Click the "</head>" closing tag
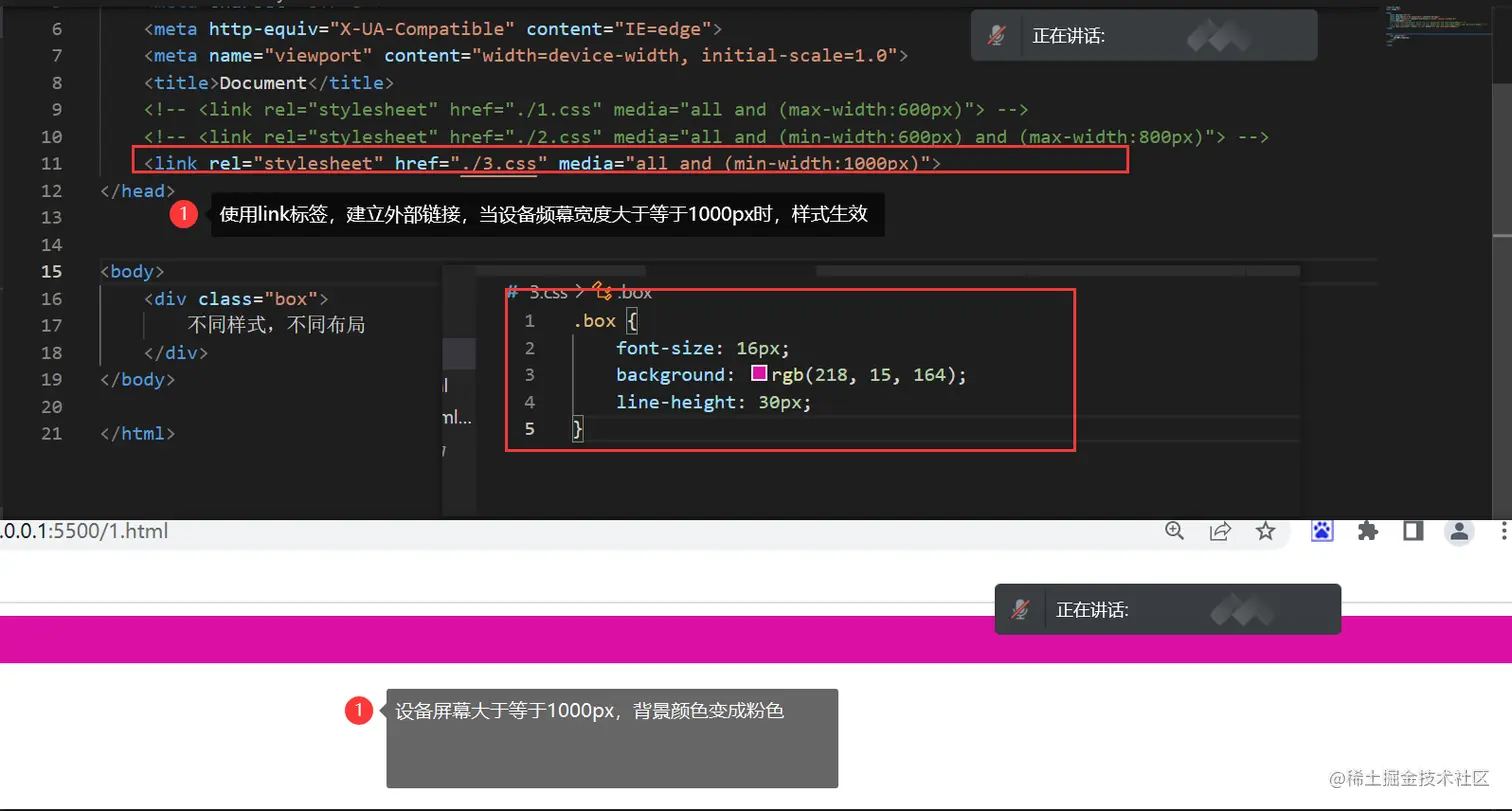 click(x=138, y=191)
